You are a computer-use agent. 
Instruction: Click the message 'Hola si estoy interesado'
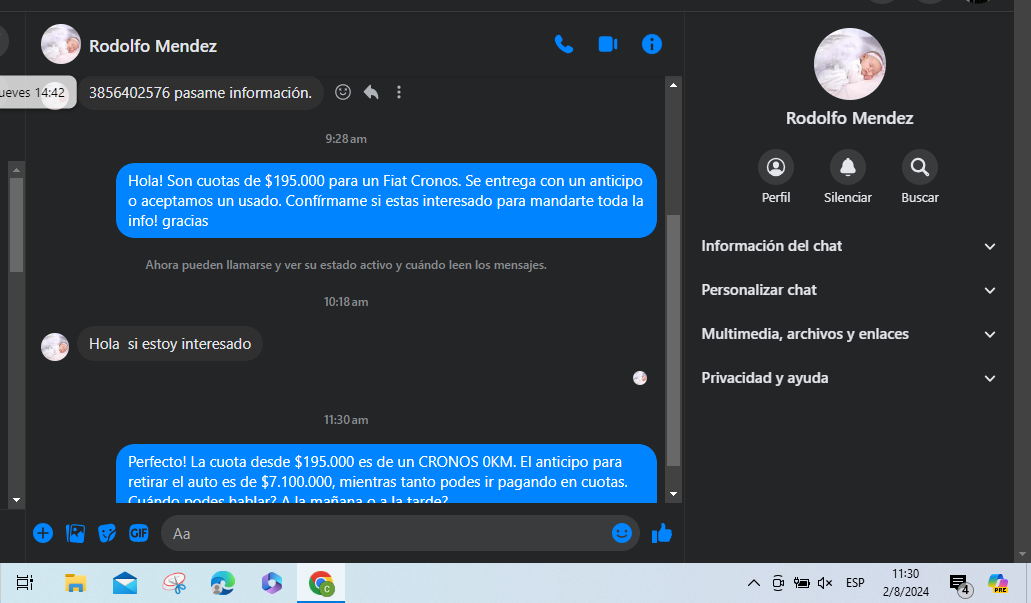coord(170,344)
